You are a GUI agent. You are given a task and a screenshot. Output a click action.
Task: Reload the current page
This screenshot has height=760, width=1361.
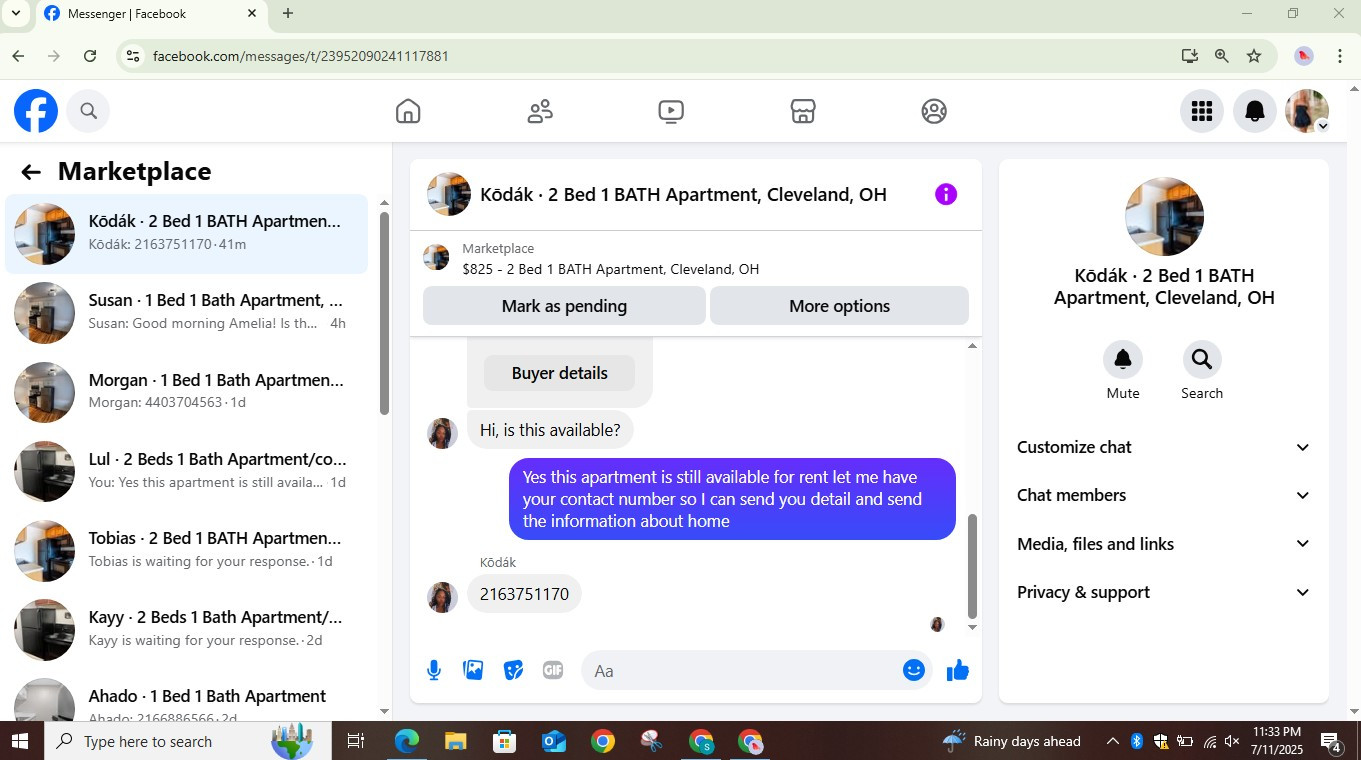pos(90,56)
